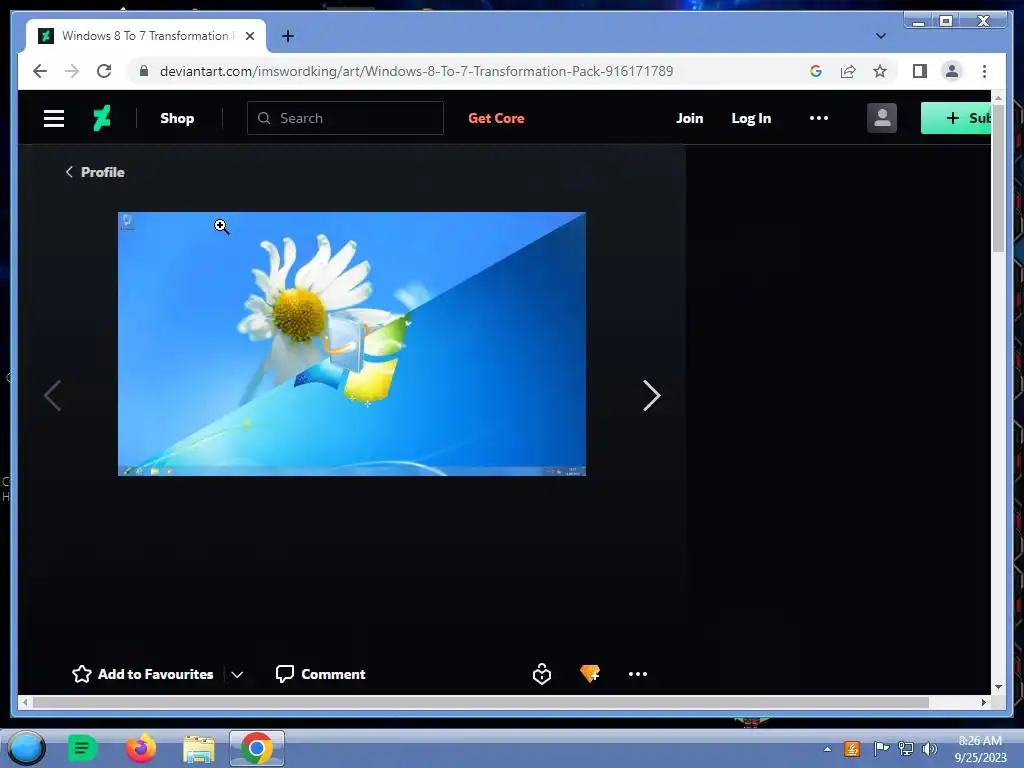1024x768 pixels.
Task: Open the Chrome profile icon
Action: (x=952, y=71)
